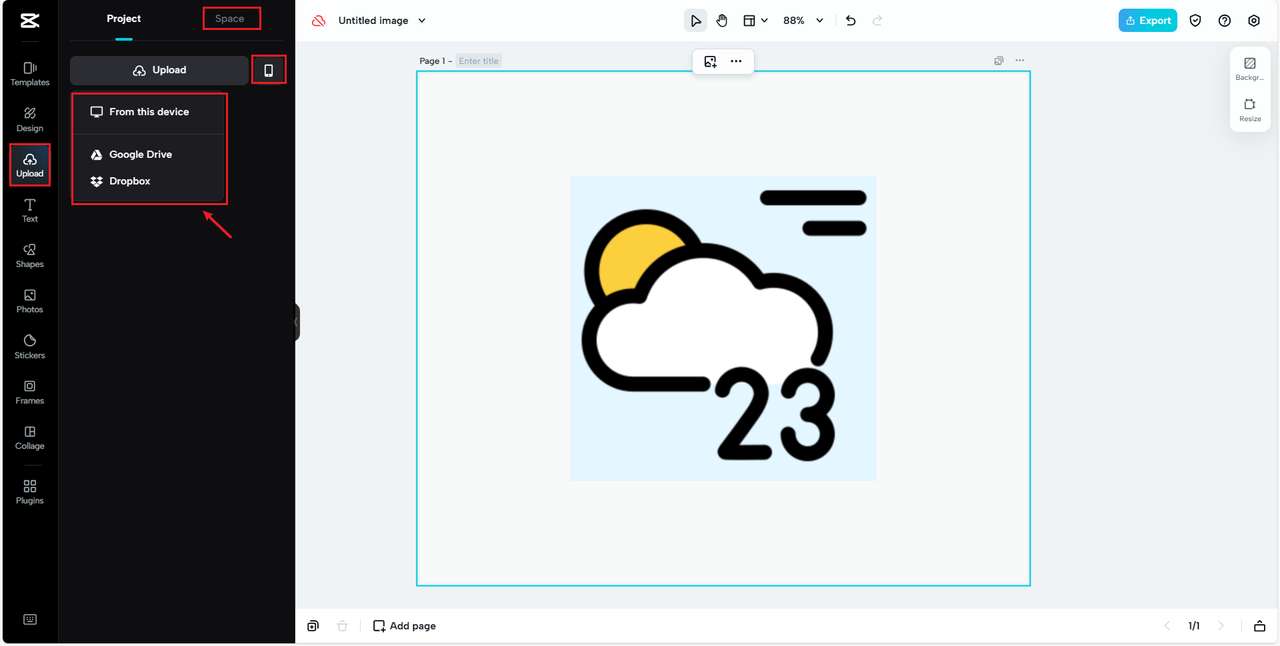The height and width of the screenshot is (646, 1280).
Task: Open the Photos panel
Action: (30, 301)
